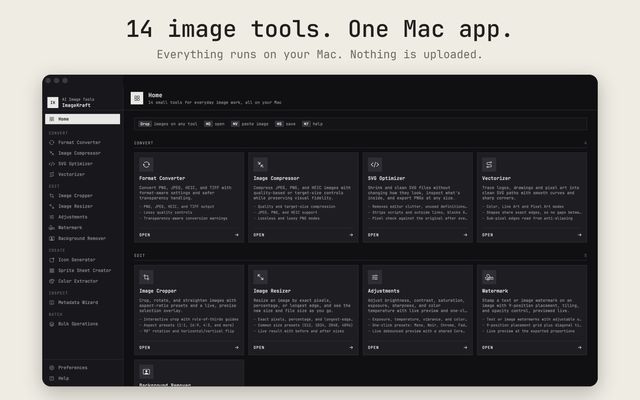Click the Image Resizer card icon
The image size is (640, 400).
(260, 277)
